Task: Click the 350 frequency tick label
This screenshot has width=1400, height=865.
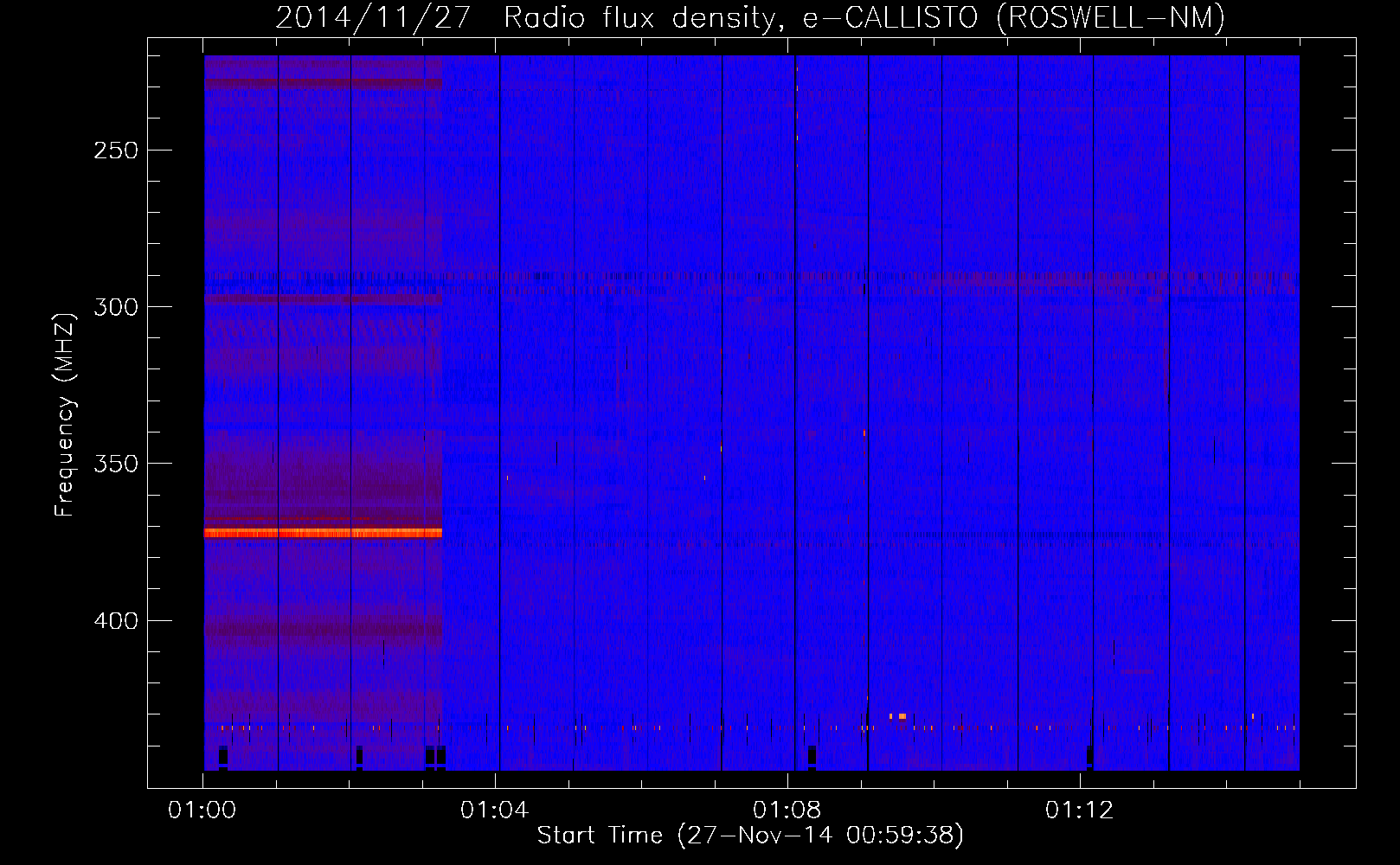Action: tap(116, 464)
